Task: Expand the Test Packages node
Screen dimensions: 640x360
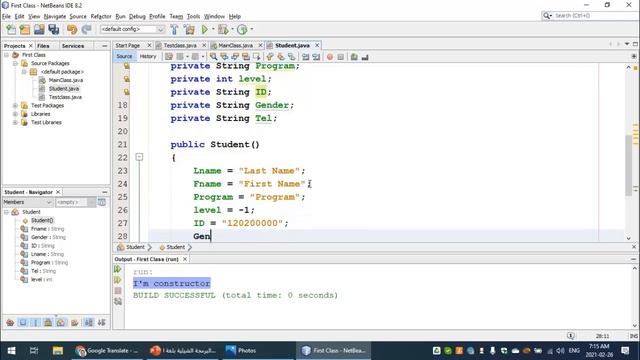Action: [15, 105]
